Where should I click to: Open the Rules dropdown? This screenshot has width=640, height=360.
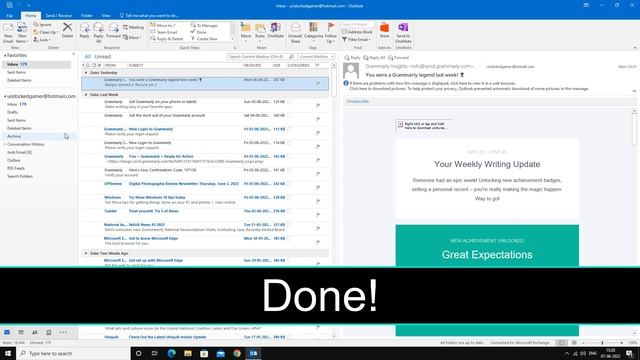[x=260, y=32]
